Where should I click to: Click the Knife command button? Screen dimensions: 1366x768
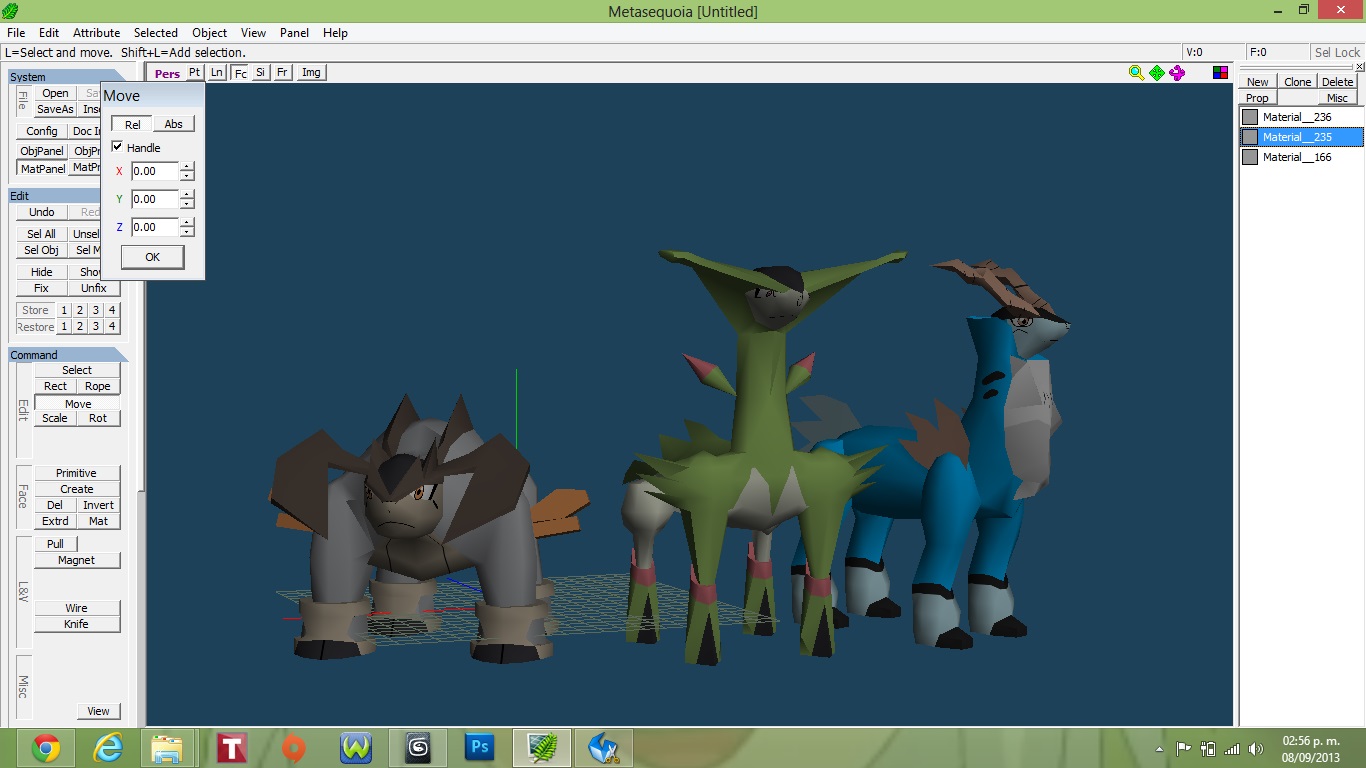pyautogui.click(x=77, y=624)
